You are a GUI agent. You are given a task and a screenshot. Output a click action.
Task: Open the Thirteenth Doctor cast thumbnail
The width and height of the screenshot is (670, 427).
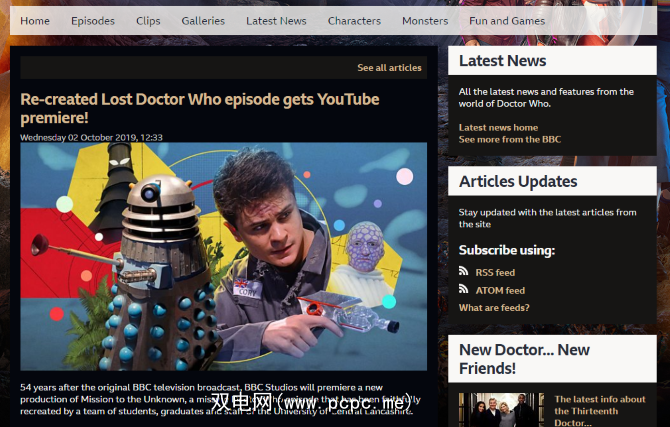[x=501, y=410]
